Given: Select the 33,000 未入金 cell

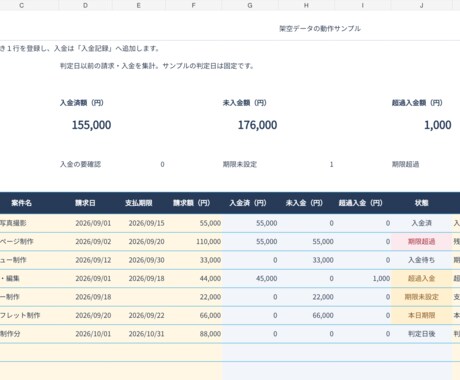Looking at the screenshot, I should click(306, 260).
